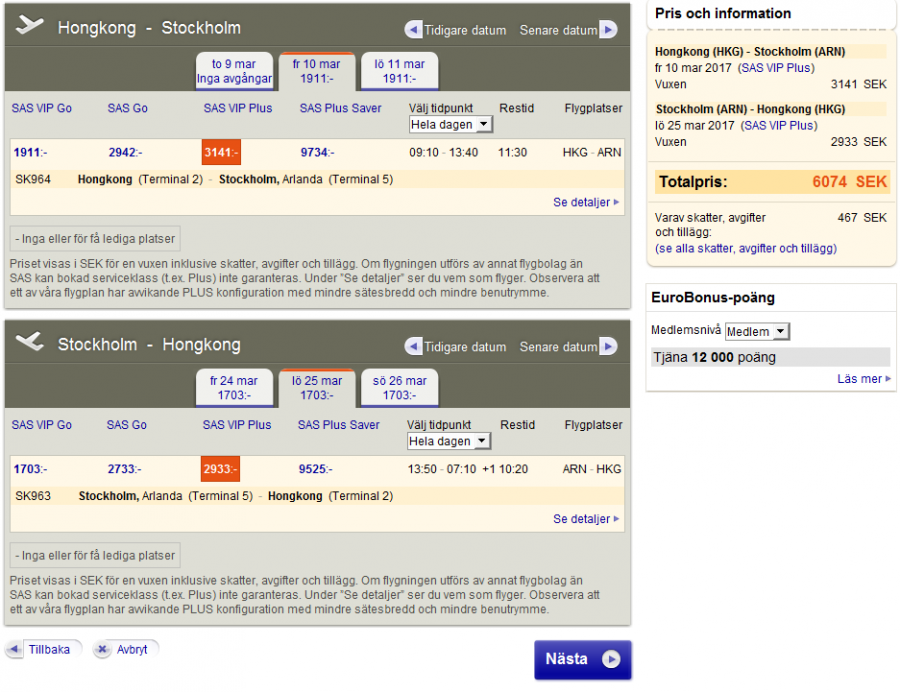Open the se alla skatter, avgifter link
The width and height of the screenshot is (900, 692).
point(745,248)
